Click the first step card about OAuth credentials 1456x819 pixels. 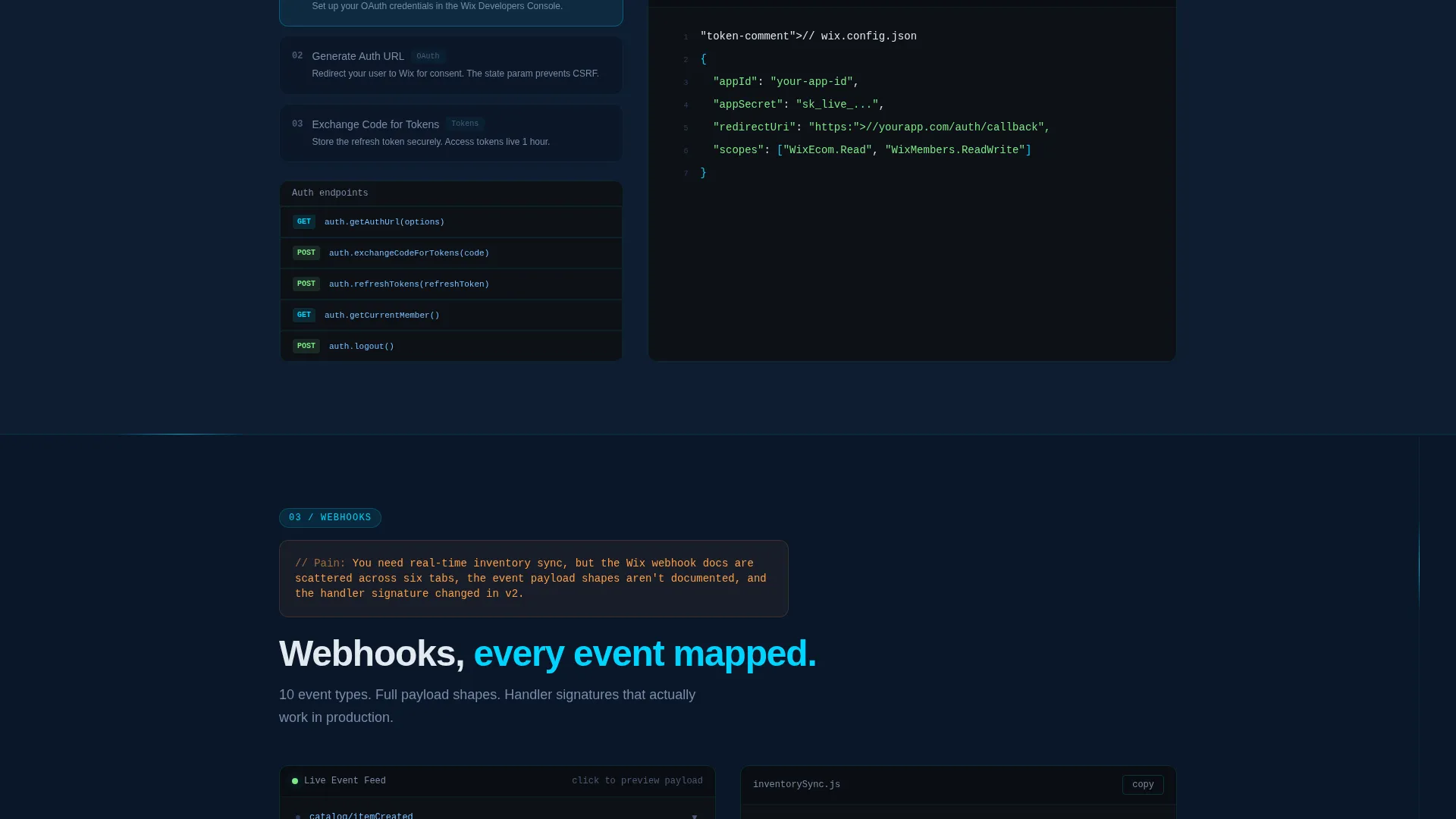click(450, 11)
